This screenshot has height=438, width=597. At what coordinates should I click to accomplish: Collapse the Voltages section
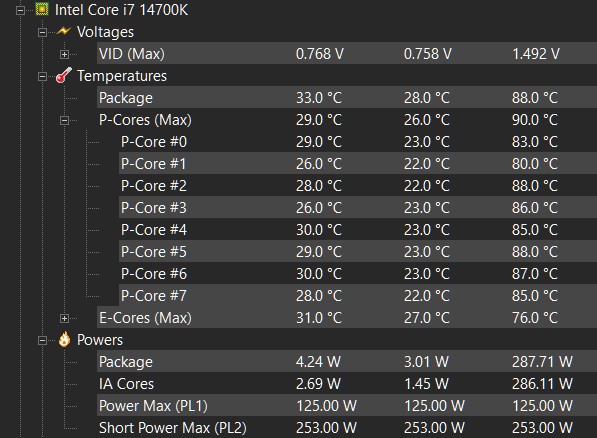42,32
